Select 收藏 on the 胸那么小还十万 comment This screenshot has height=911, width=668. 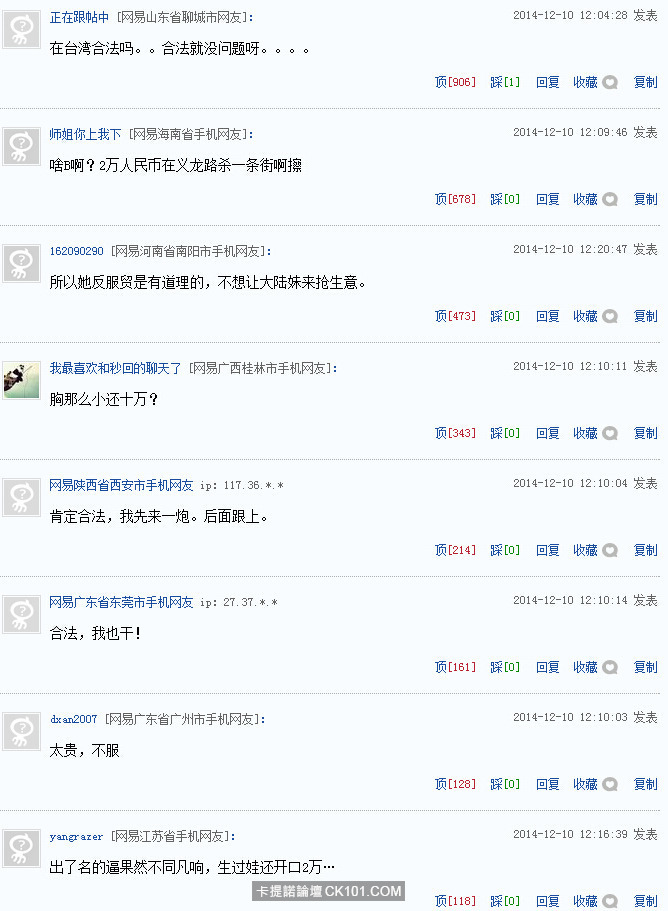(585, 433)
